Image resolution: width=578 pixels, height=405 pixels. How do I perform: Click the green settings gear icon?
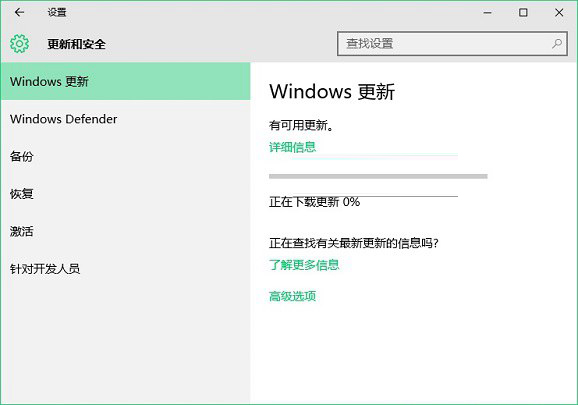(x=19, y=44)
